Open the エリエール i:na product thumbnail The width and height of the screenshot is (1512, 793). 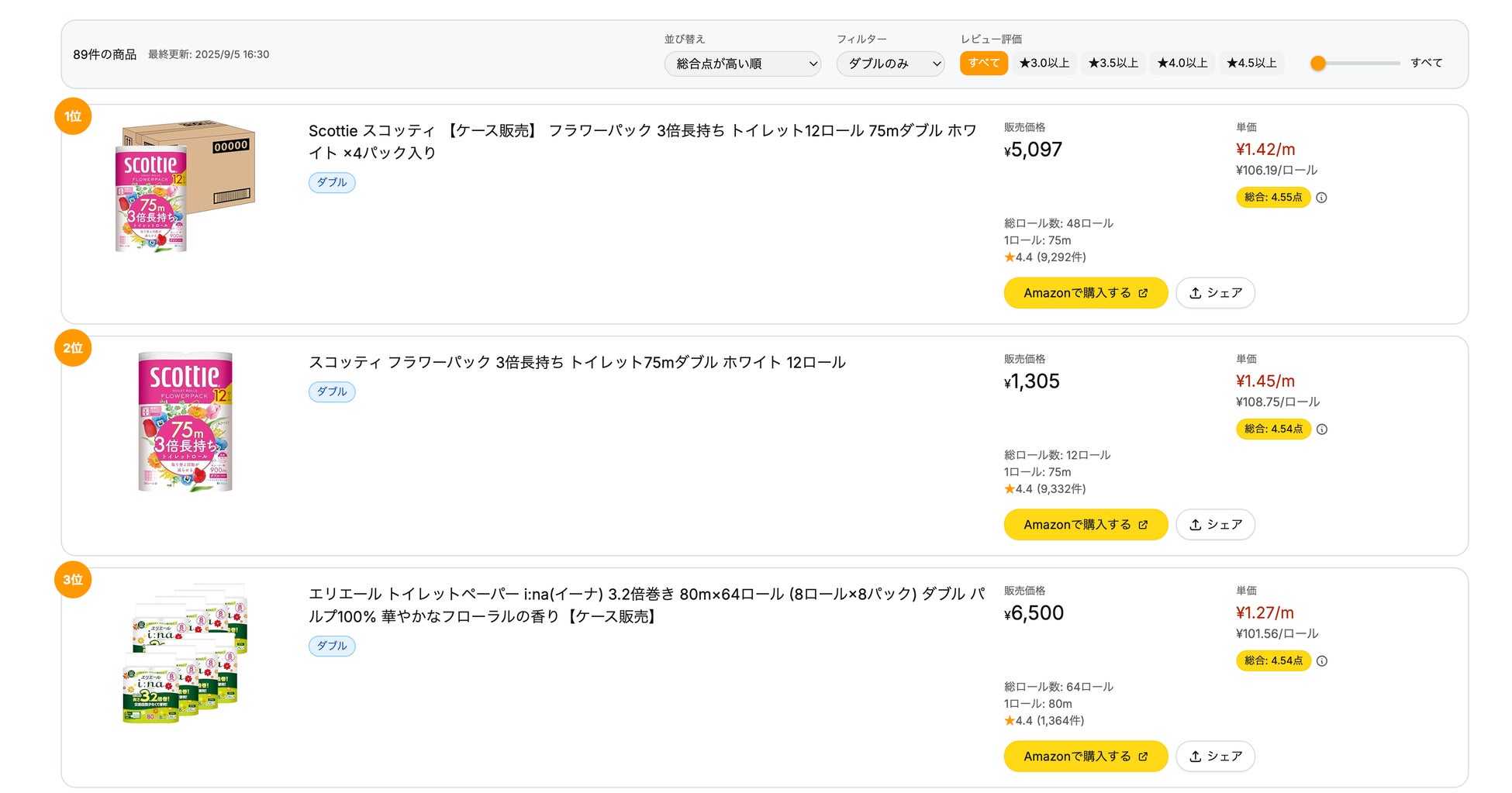click(185, 653)
